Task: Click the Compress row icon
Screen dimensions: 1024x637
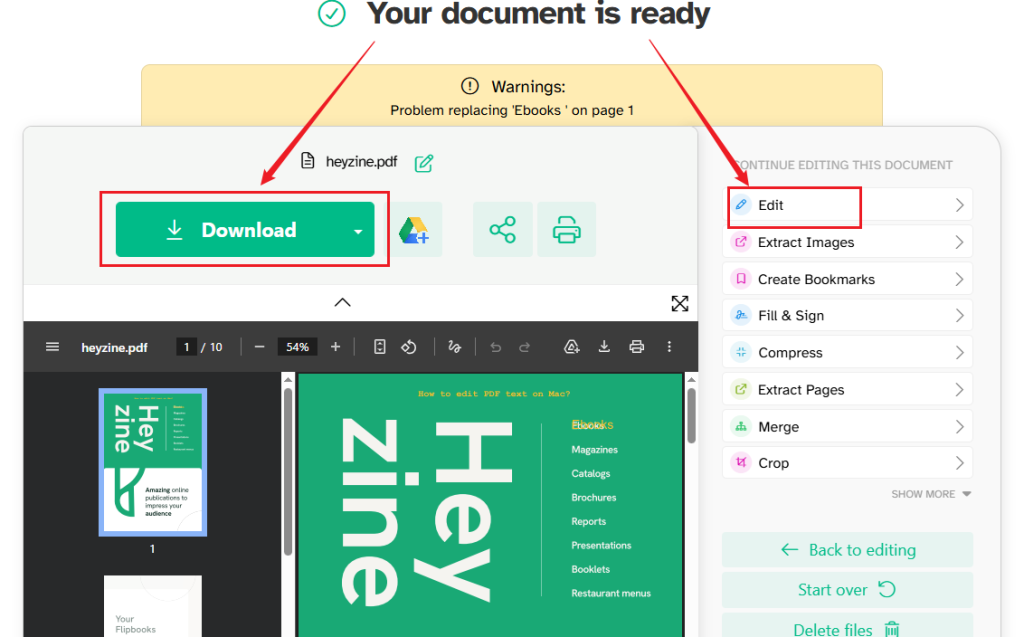Action: (741, 353)
